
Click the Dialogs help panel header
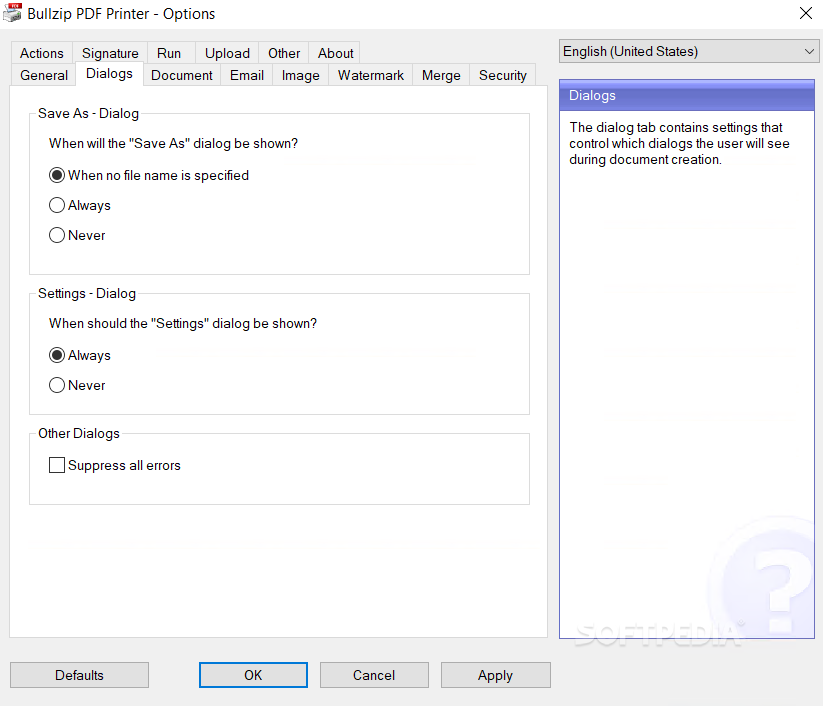pyautogui.click(x=687, y=96)
